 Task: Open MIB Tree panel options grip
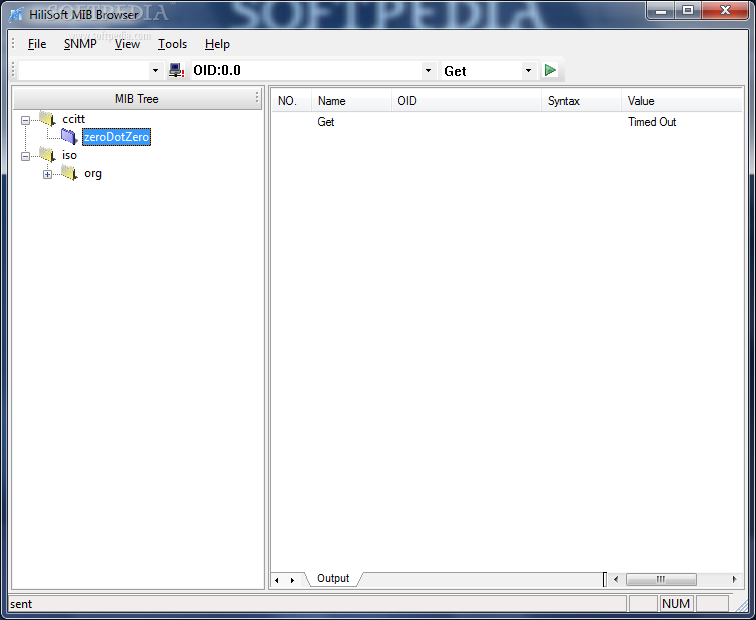(257, 98)
